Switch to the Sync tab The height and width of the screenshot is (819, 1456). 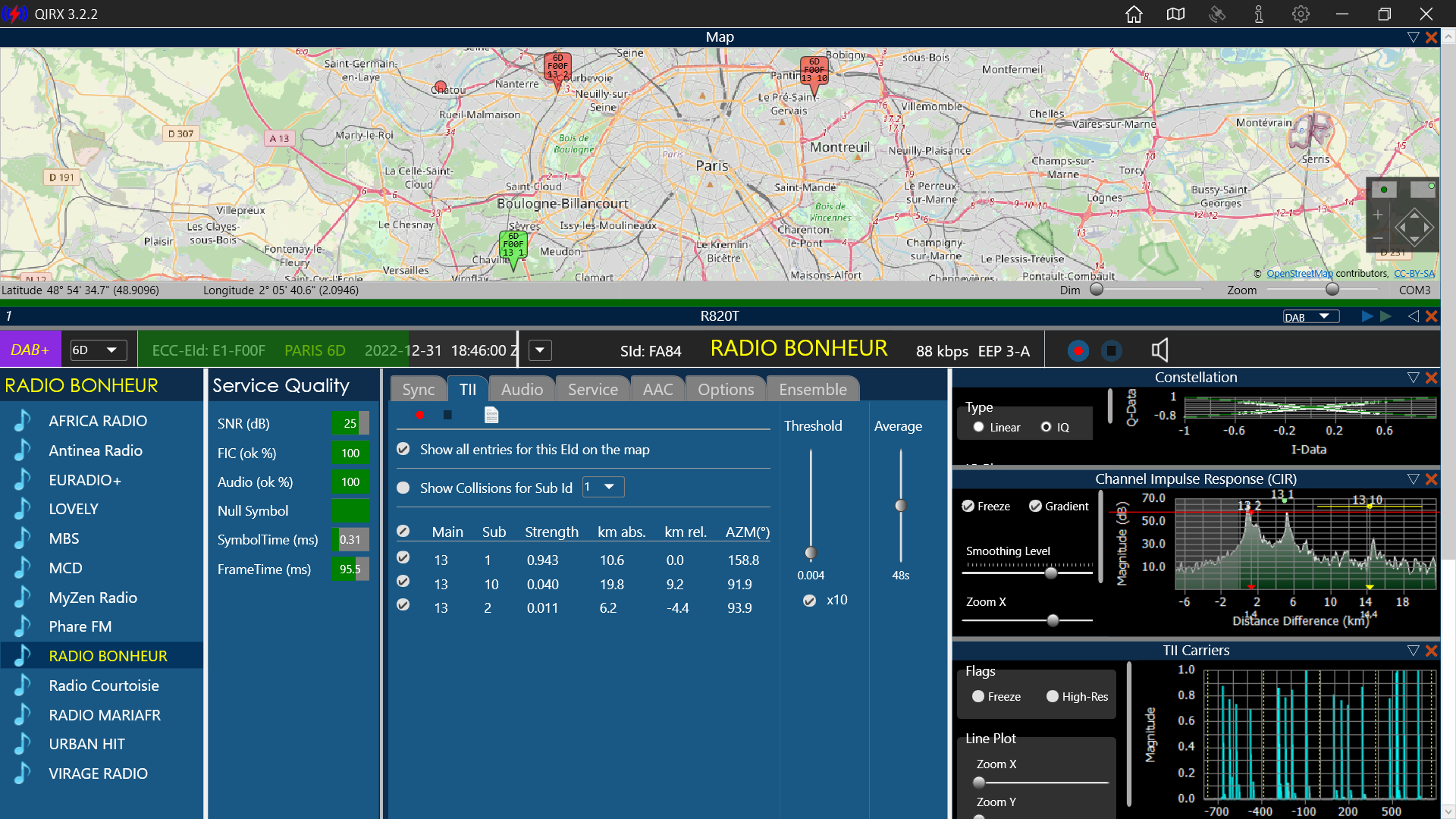419,389
